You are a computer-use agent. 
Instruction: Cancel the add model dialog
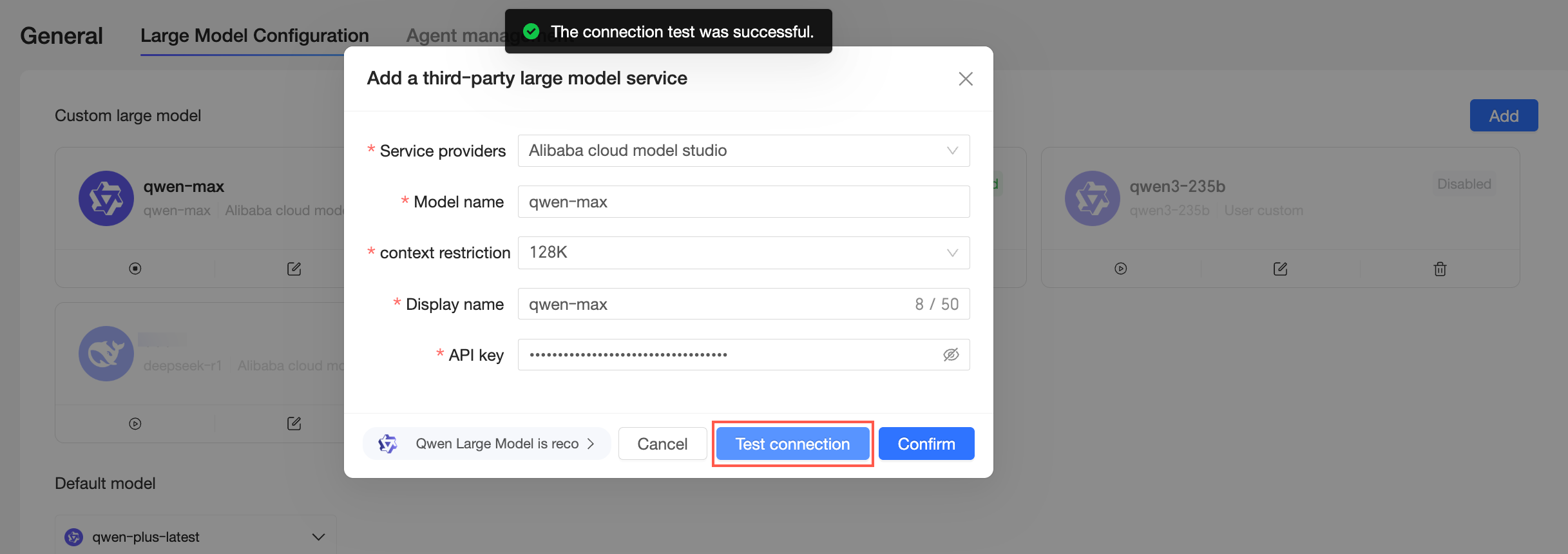[662, 444]
